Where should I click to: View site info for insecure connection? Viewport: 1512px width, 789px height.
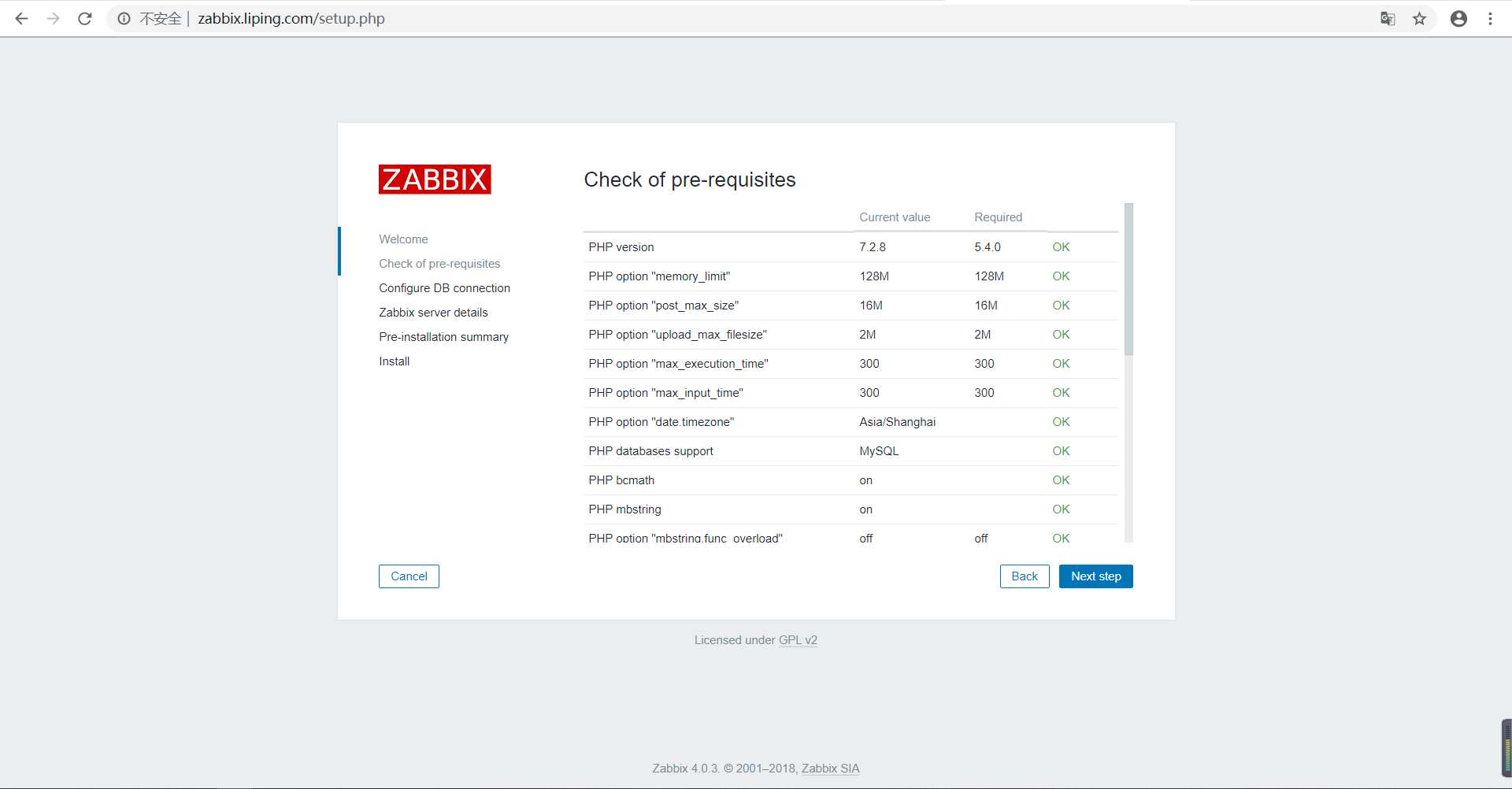point(124,18)
